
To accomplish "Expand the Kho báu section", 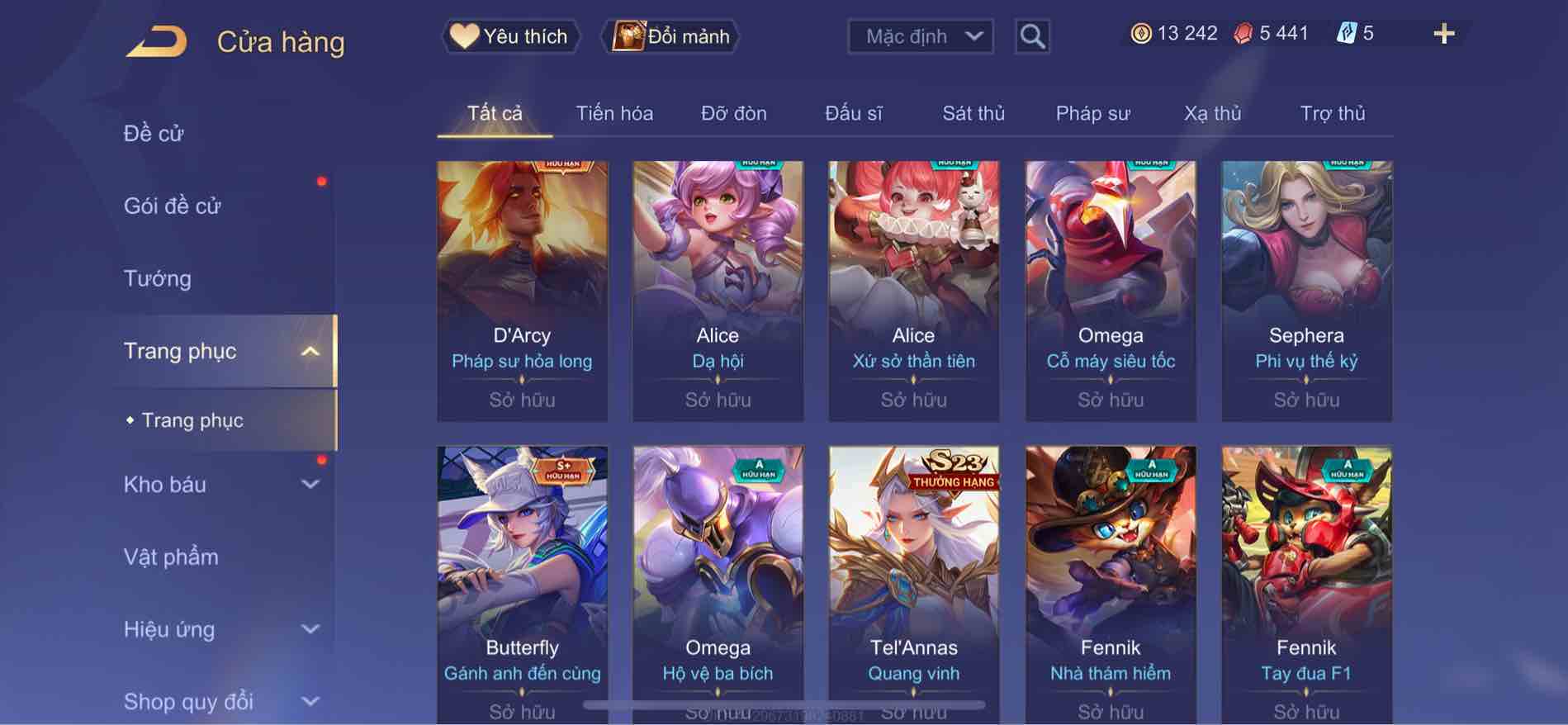I will tap(310, 485).
